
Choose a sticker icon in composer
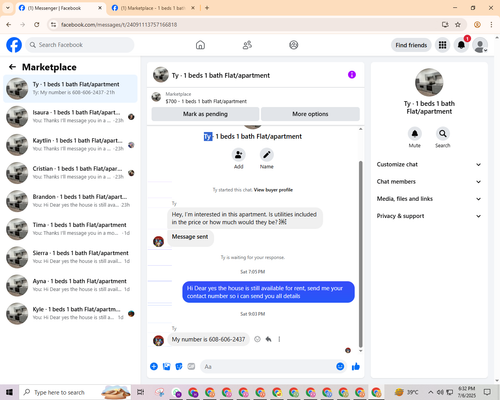point(179,367)
